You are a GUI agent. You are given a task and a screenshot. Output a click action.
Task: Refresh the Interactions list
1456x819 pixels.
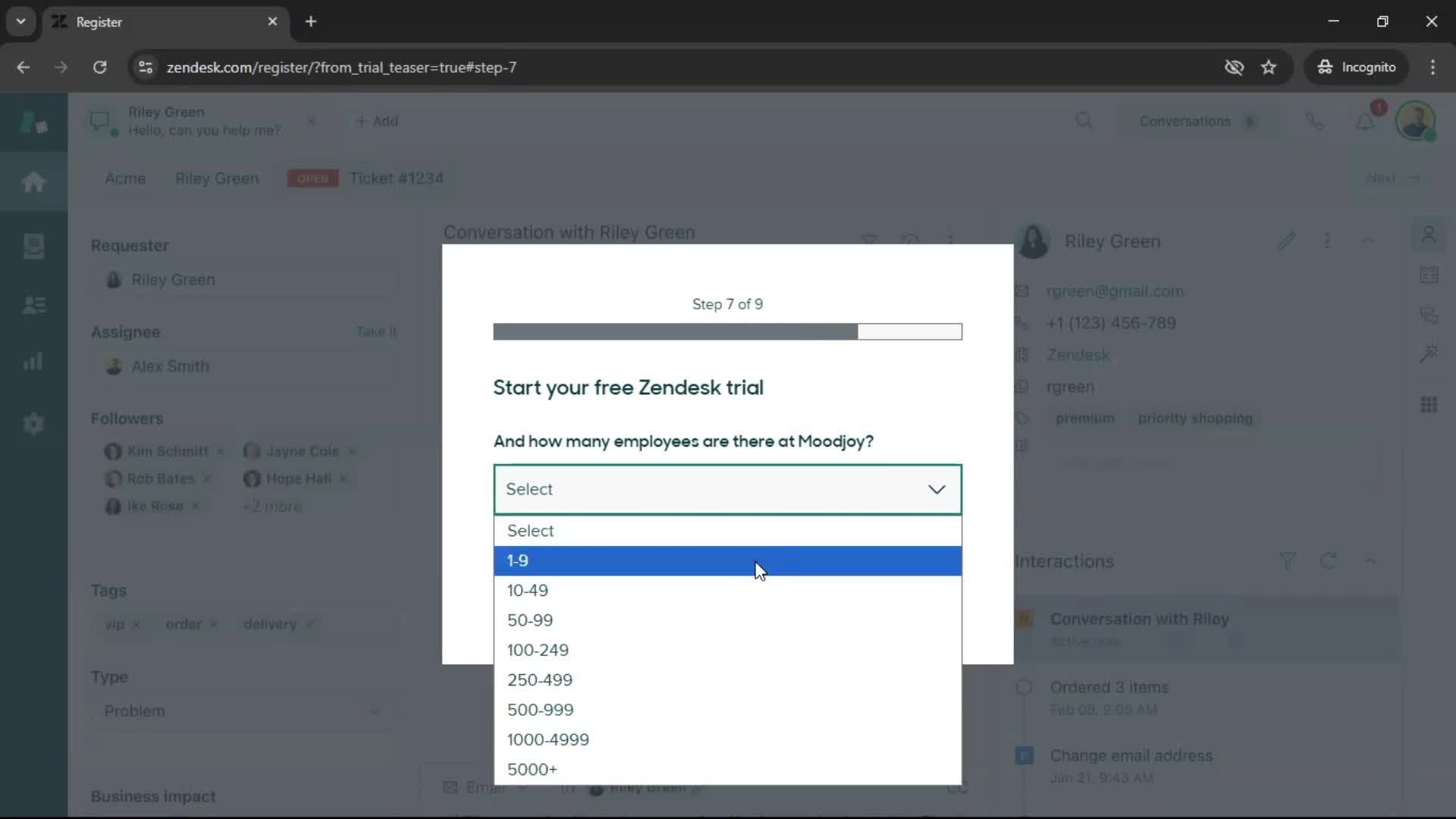1328,561
